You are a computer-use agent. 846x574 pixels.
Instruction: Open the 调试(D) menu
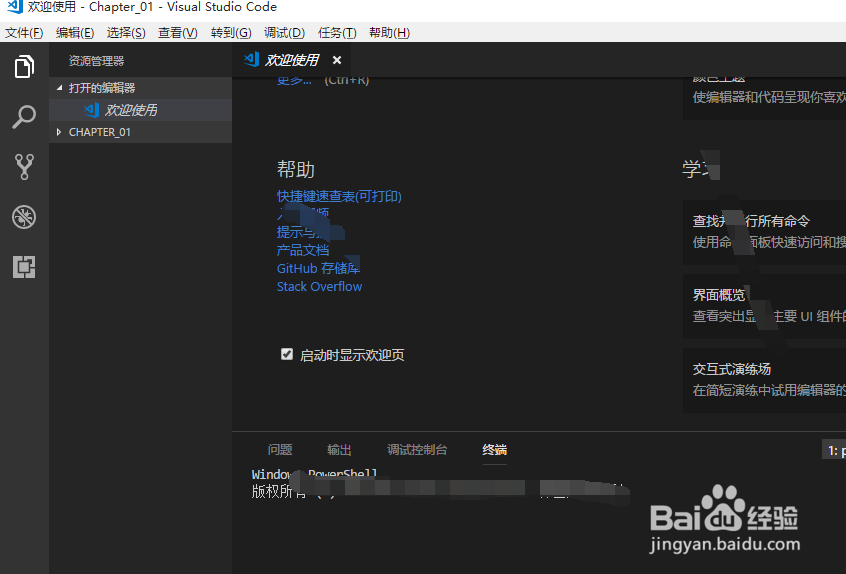coord(284,33)
